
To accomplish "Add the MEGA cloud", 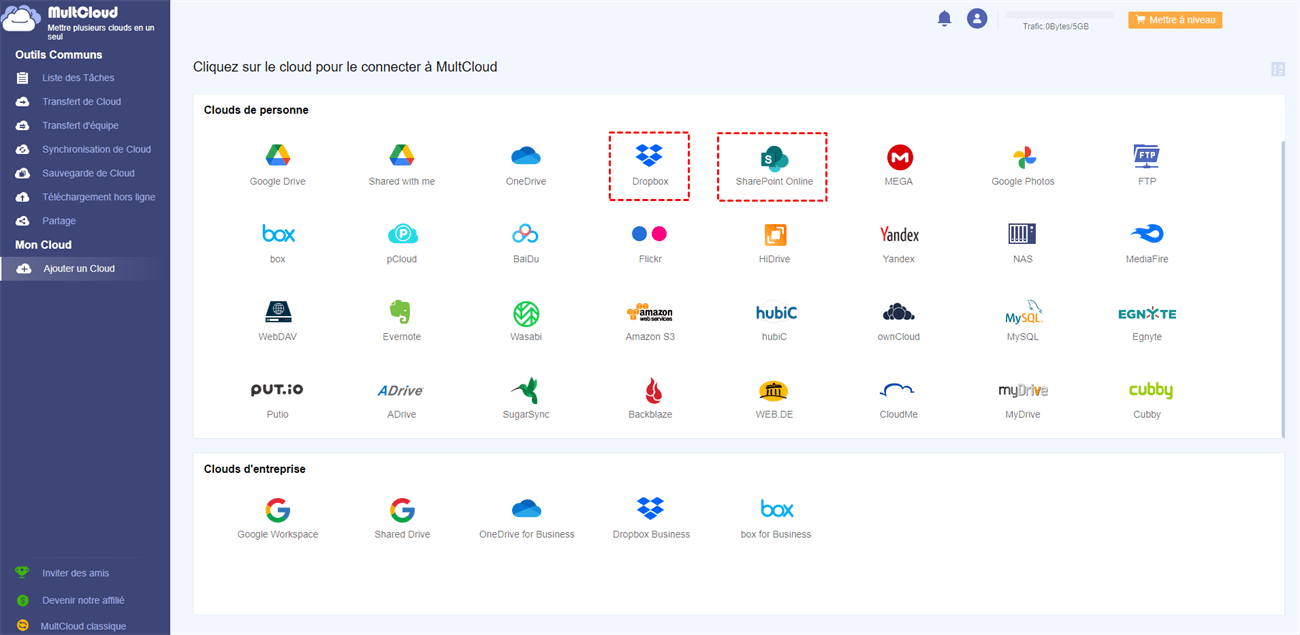I will point(899,165).
